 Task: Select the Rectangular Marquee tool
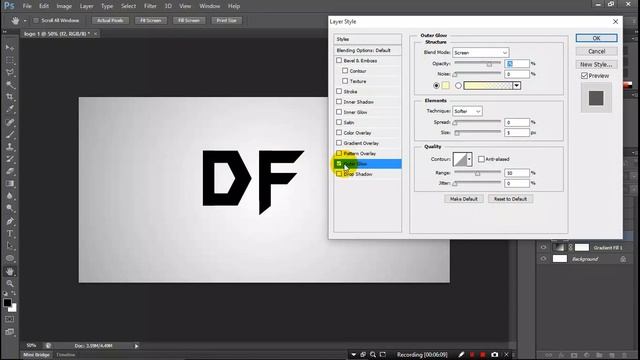10,60
